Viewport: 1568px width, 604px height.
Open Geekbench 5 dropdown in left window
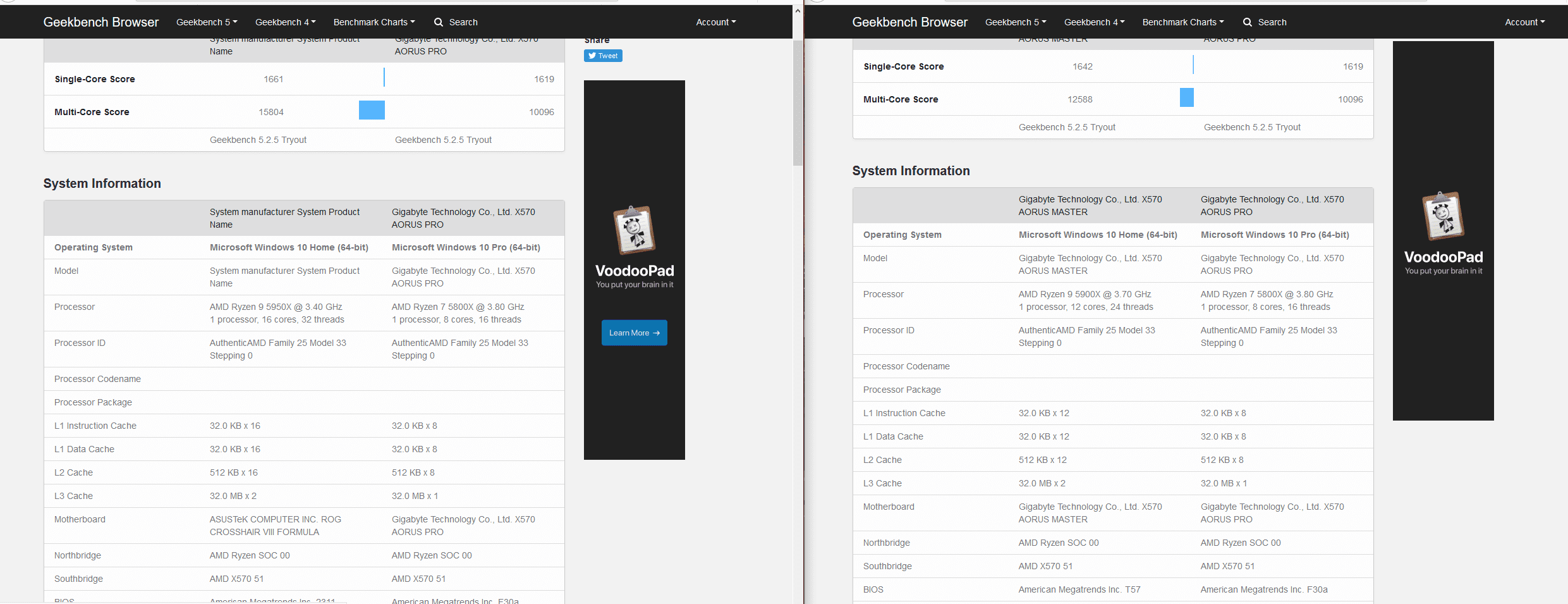click(207, 22)
